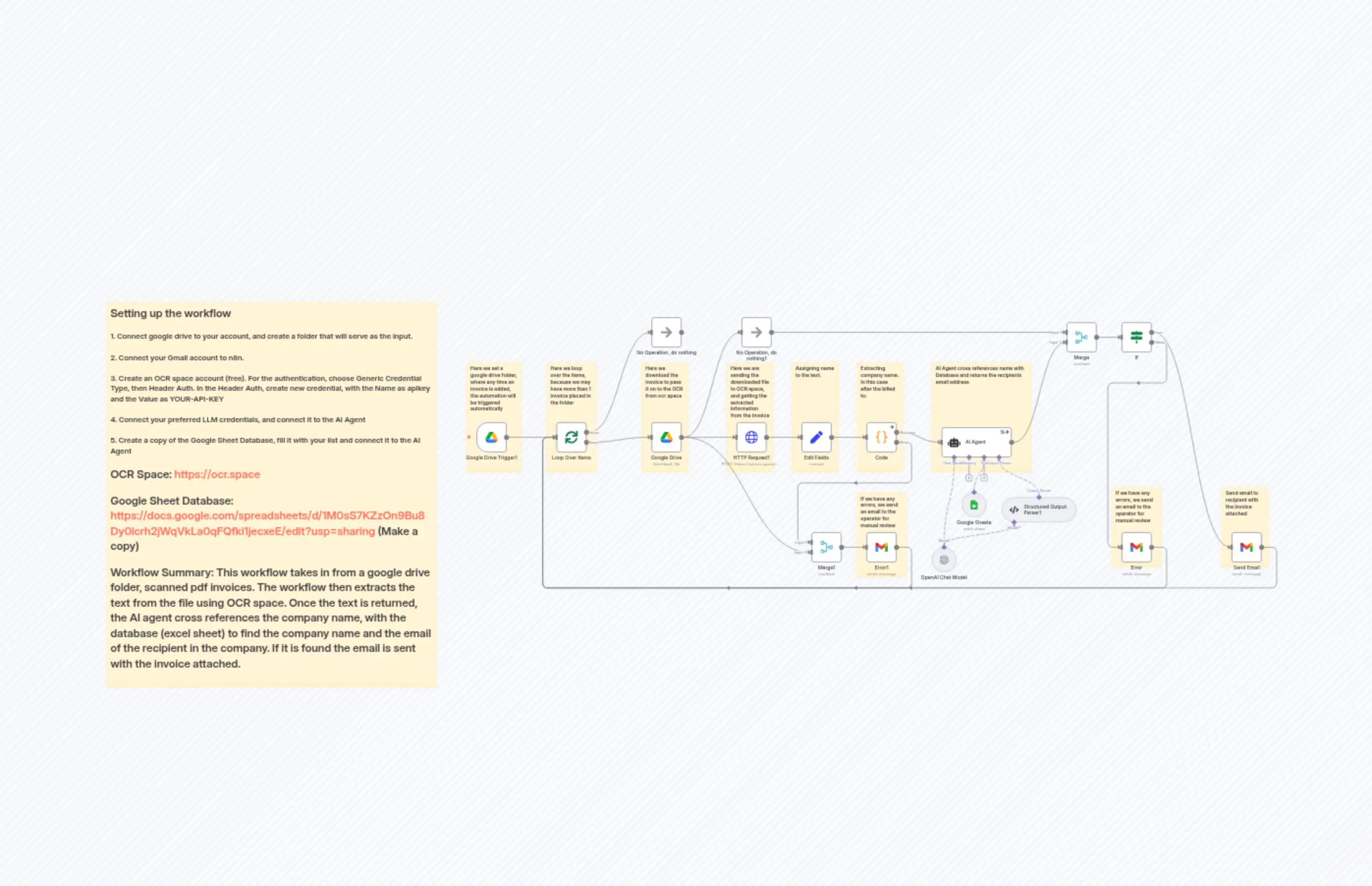Screen dimensions: 1372x886
Task: Select the Edit Fields node
Action: pyautogui.click(x=816, y=437)
